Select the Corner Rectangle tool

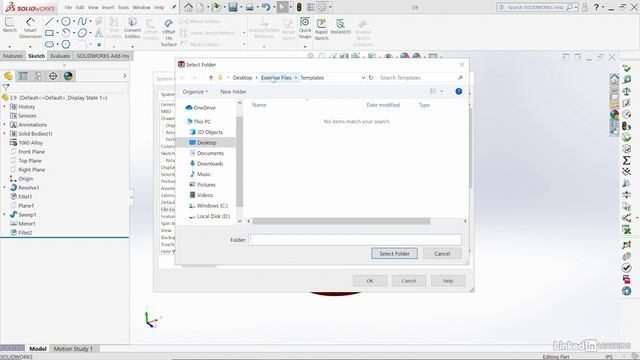49,33
